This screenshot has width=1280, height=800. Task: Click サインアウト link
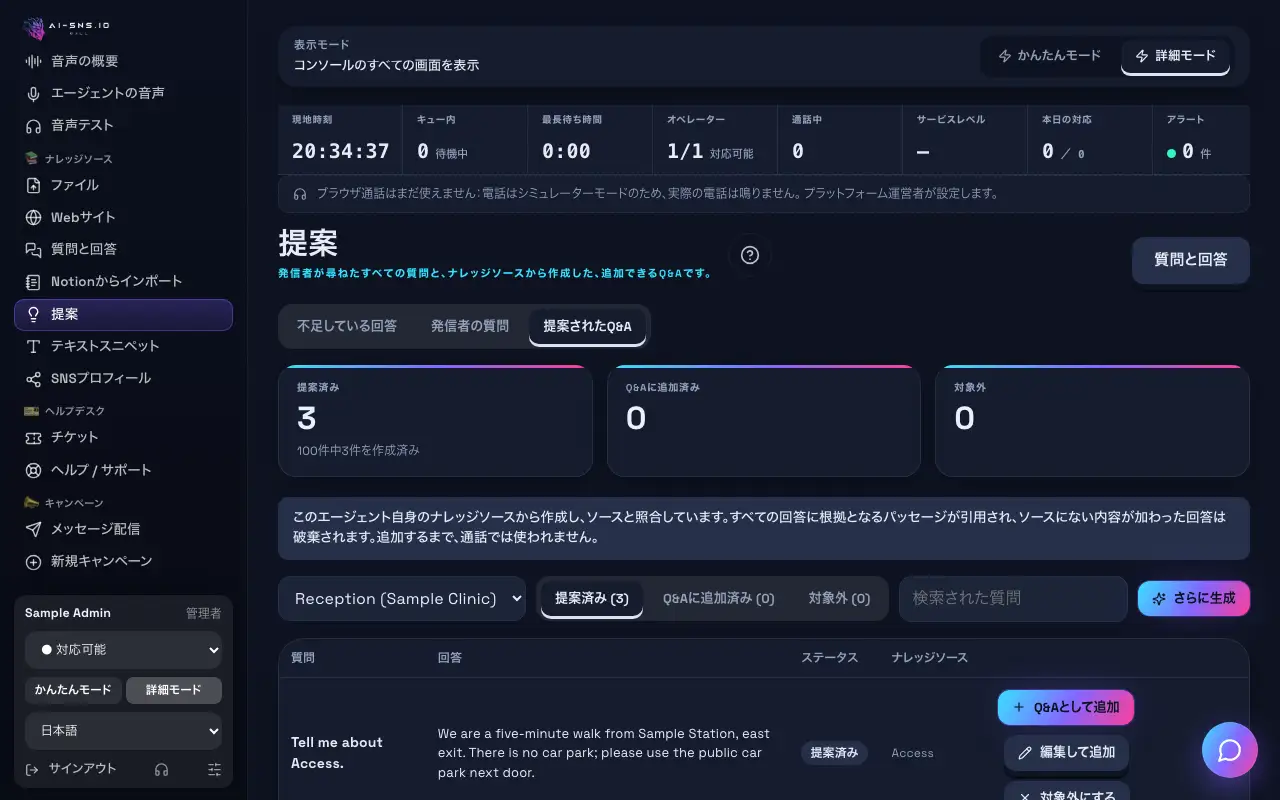(x=72, y=769)
